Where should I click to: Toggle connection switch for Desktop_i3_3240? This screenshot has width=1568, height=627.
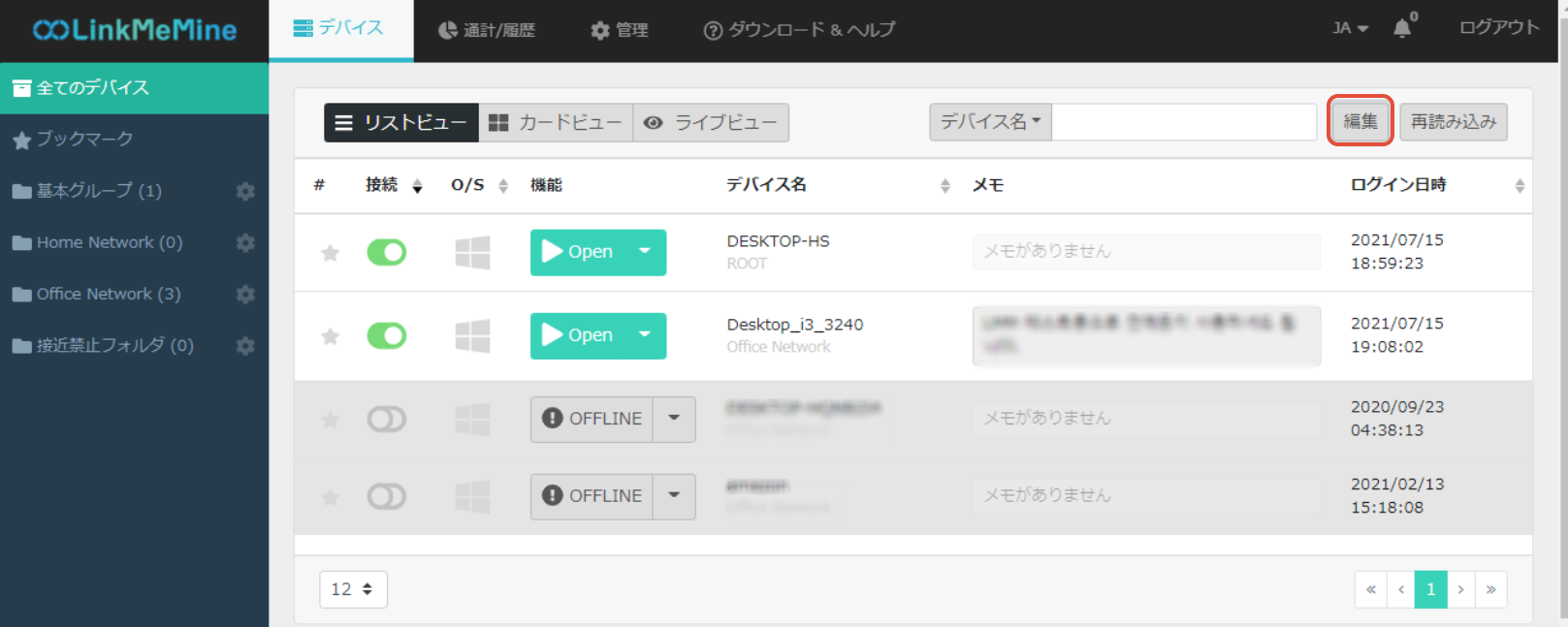point(386,336)
